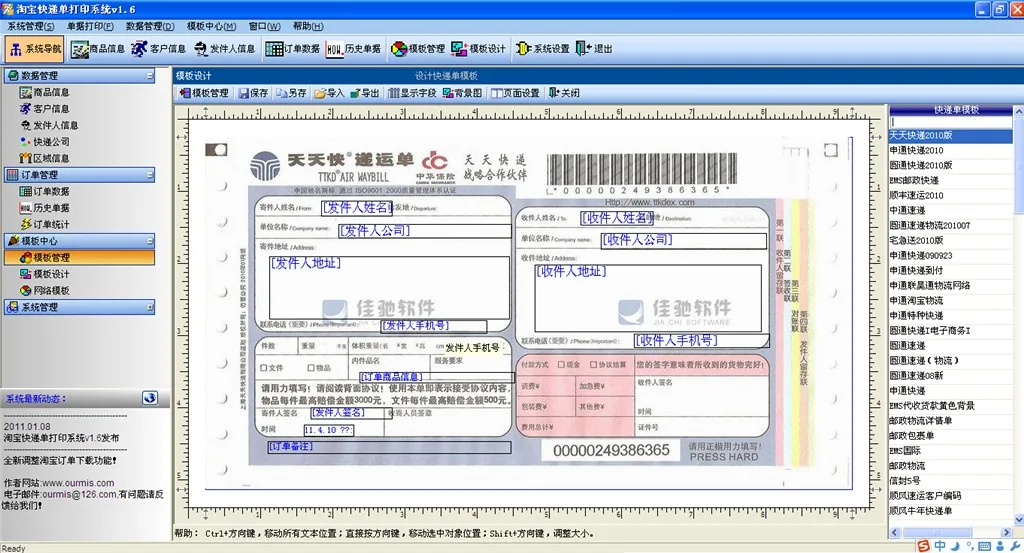Open 模板管理 in the main toolbar
Image resolution: width=1024 pixels, height=553 pixels.
point(418,49)
